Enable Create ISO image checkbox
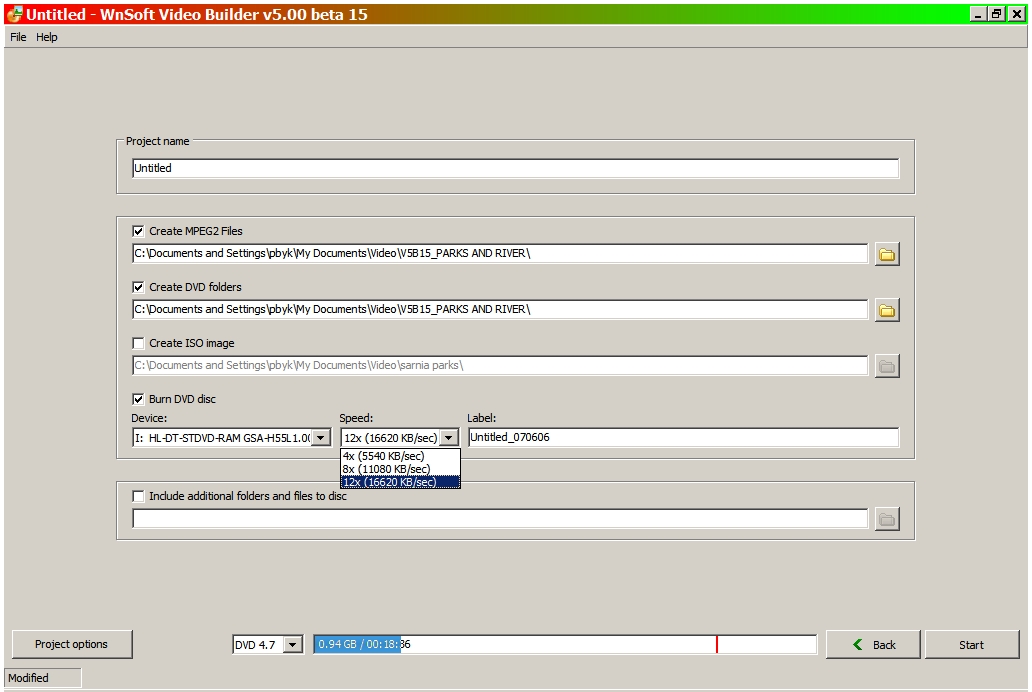The image size is (1032, 692). [x=138, y=343]
